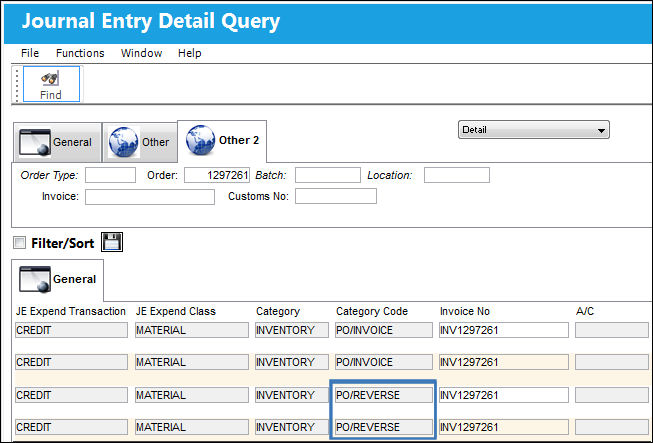The height and width of the screenshot is (443, 653).
Task: Click the Order field containing 1297261
Action: (x=217, y=175)
